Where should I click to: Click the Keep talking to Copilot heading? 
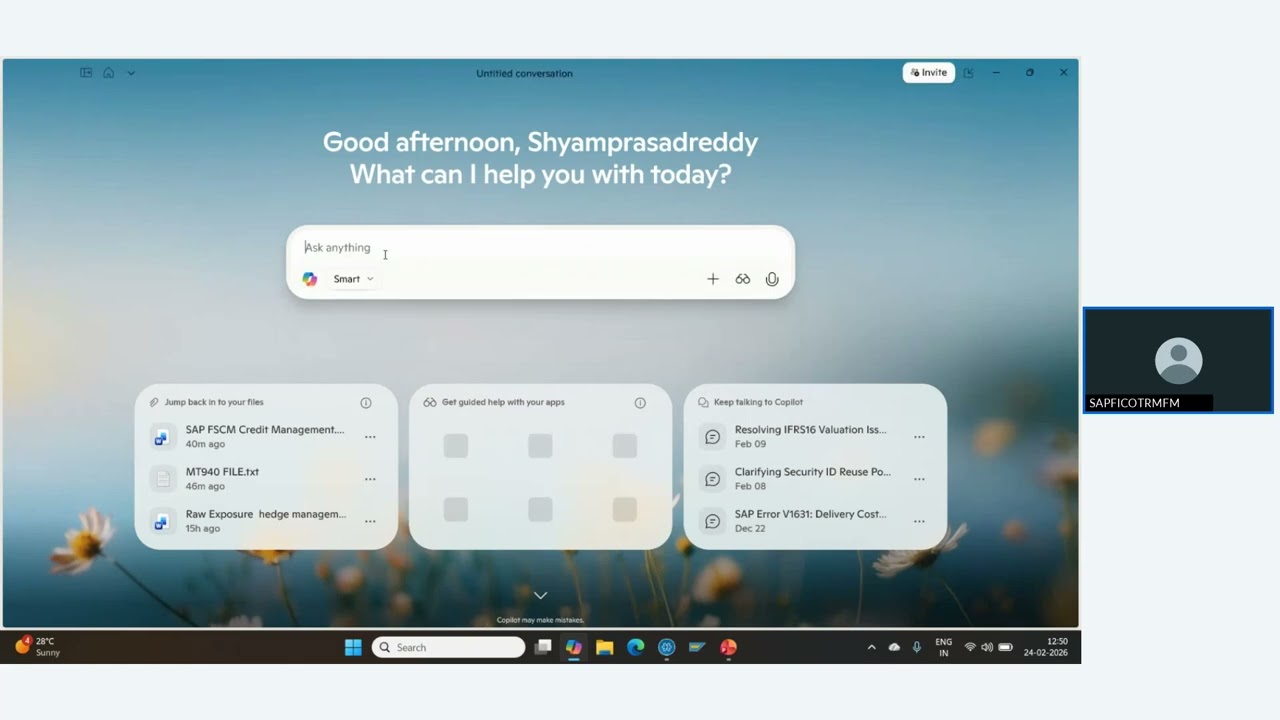(758, 402)
